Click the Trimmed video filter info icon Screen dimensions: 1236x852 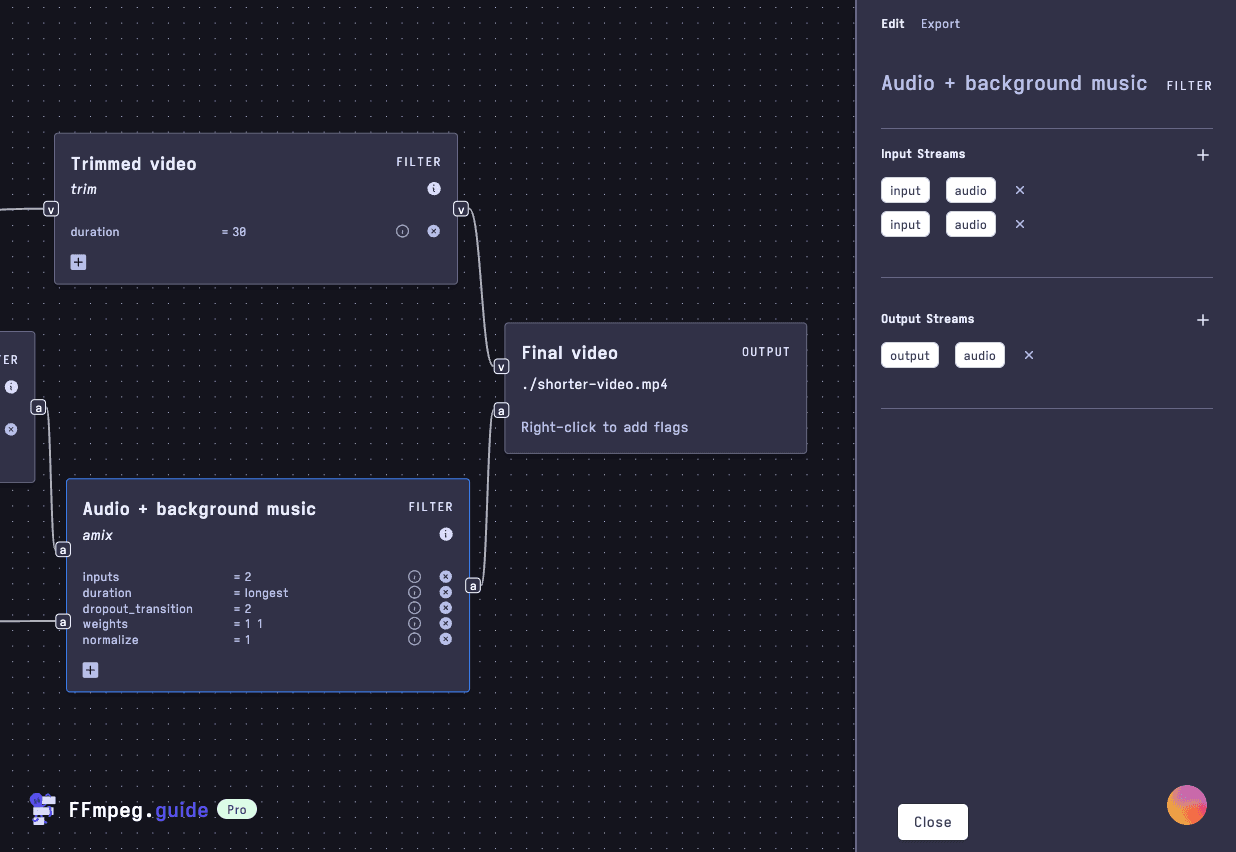tap(434, 188)
